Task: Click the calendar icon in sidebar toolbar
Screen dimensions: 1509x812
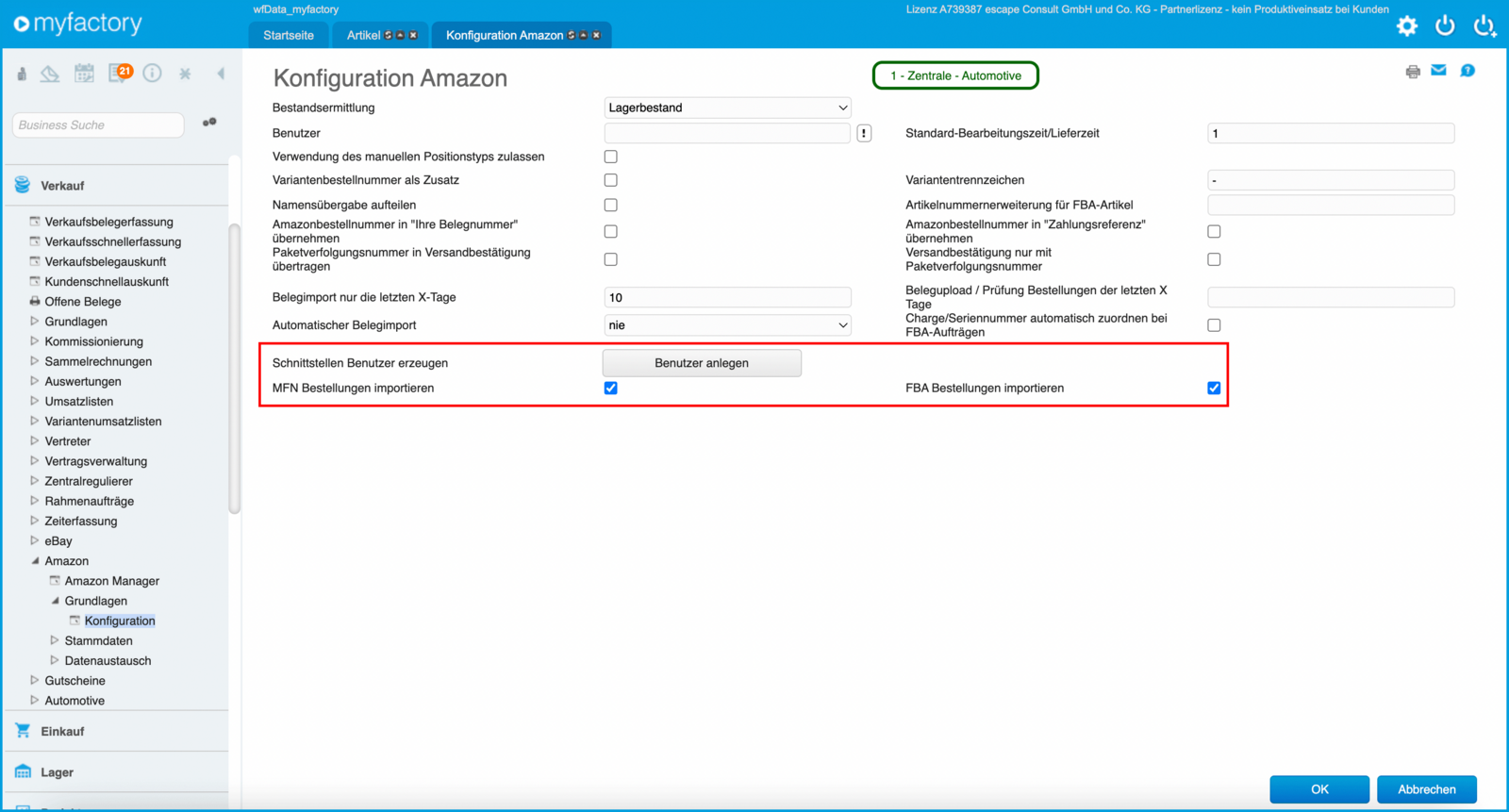Action: [x=84, y=73]
